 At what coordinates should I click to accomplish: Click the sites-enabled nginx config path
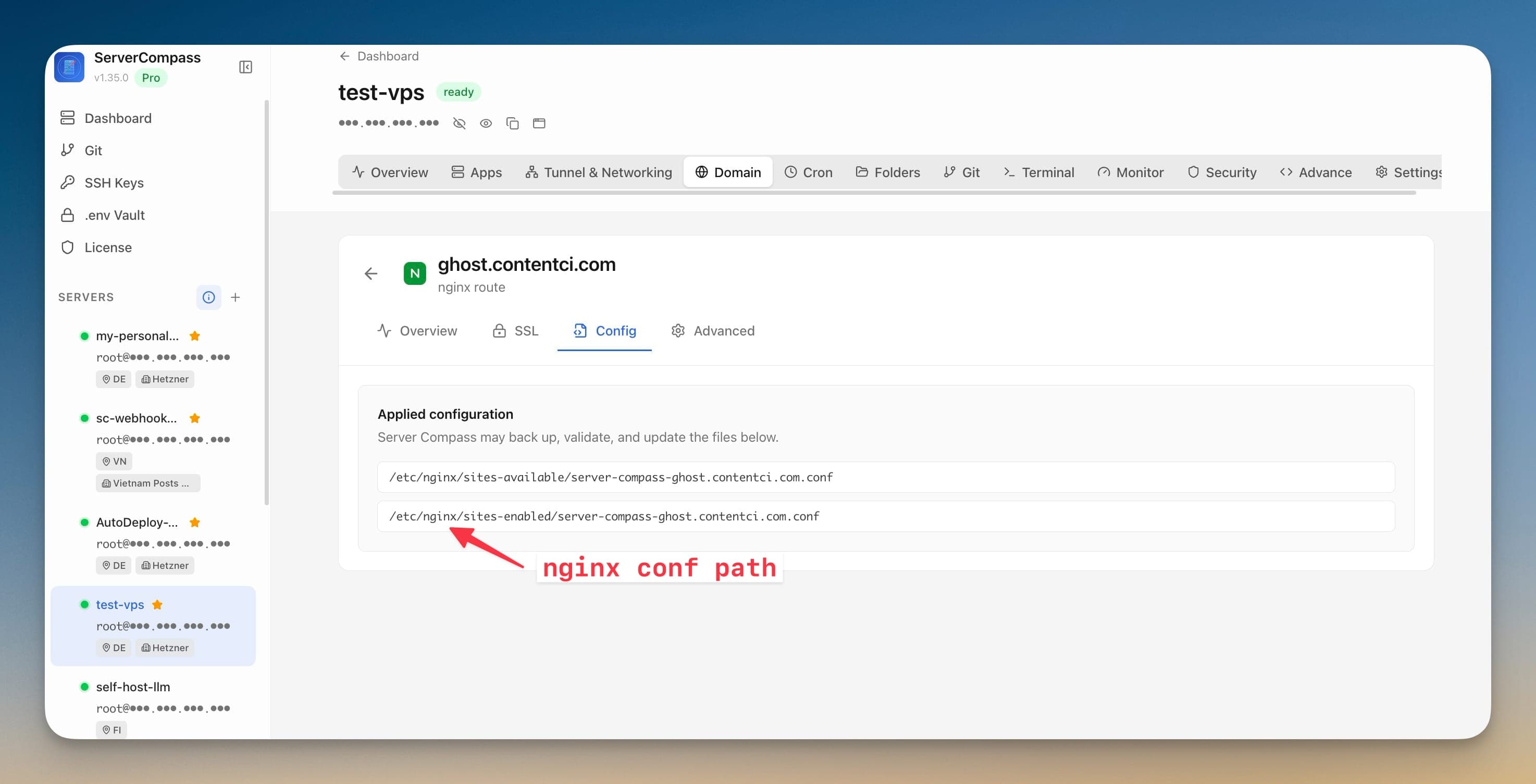[x=885, y=516]
